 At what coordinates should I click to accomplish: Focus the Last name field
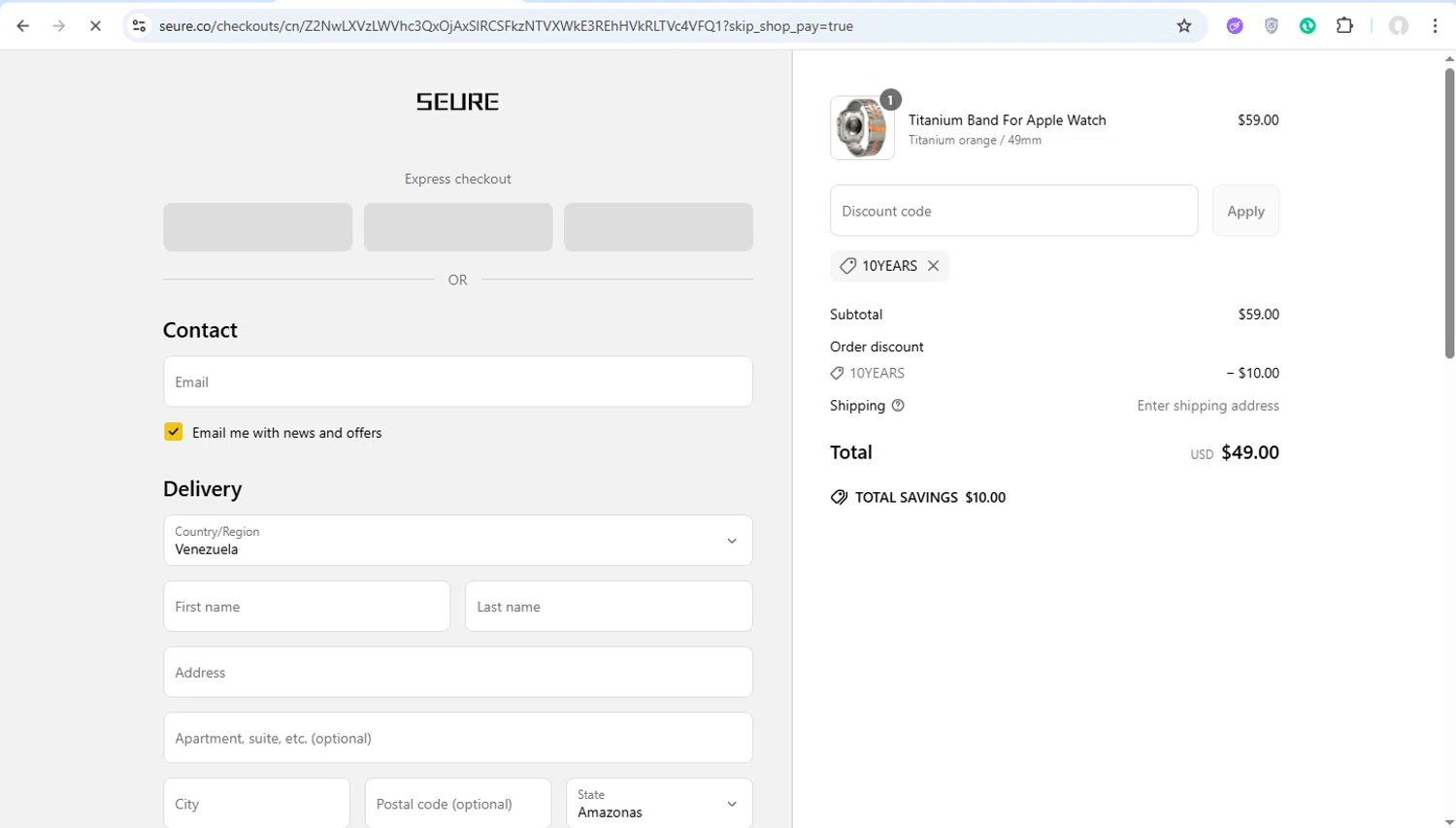609,607
